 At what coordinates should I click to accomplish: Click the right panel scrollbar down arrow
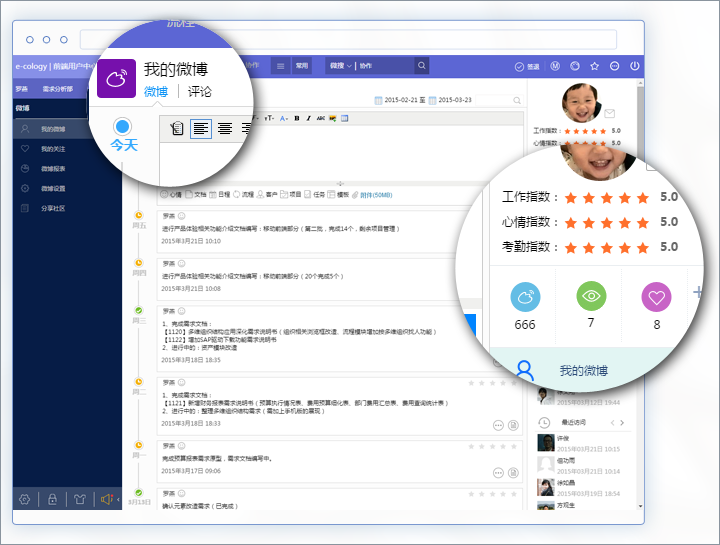pyautogui.click(x=641, y=506)
